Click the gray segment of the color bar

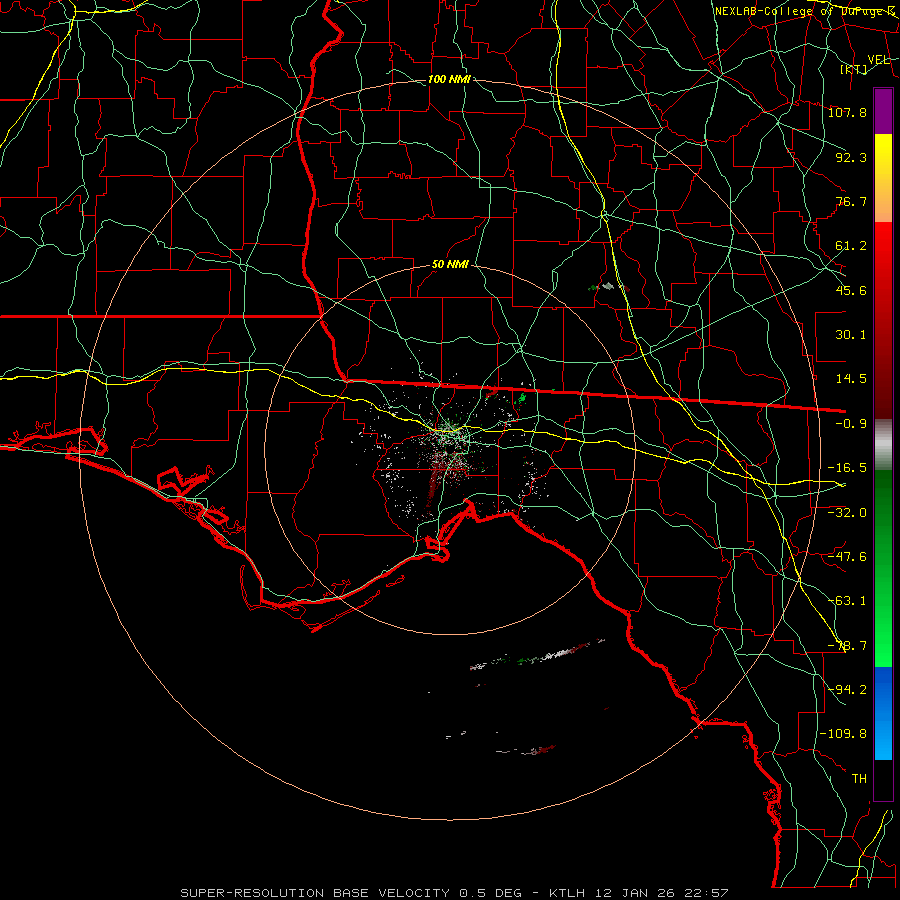coord(883,445)
